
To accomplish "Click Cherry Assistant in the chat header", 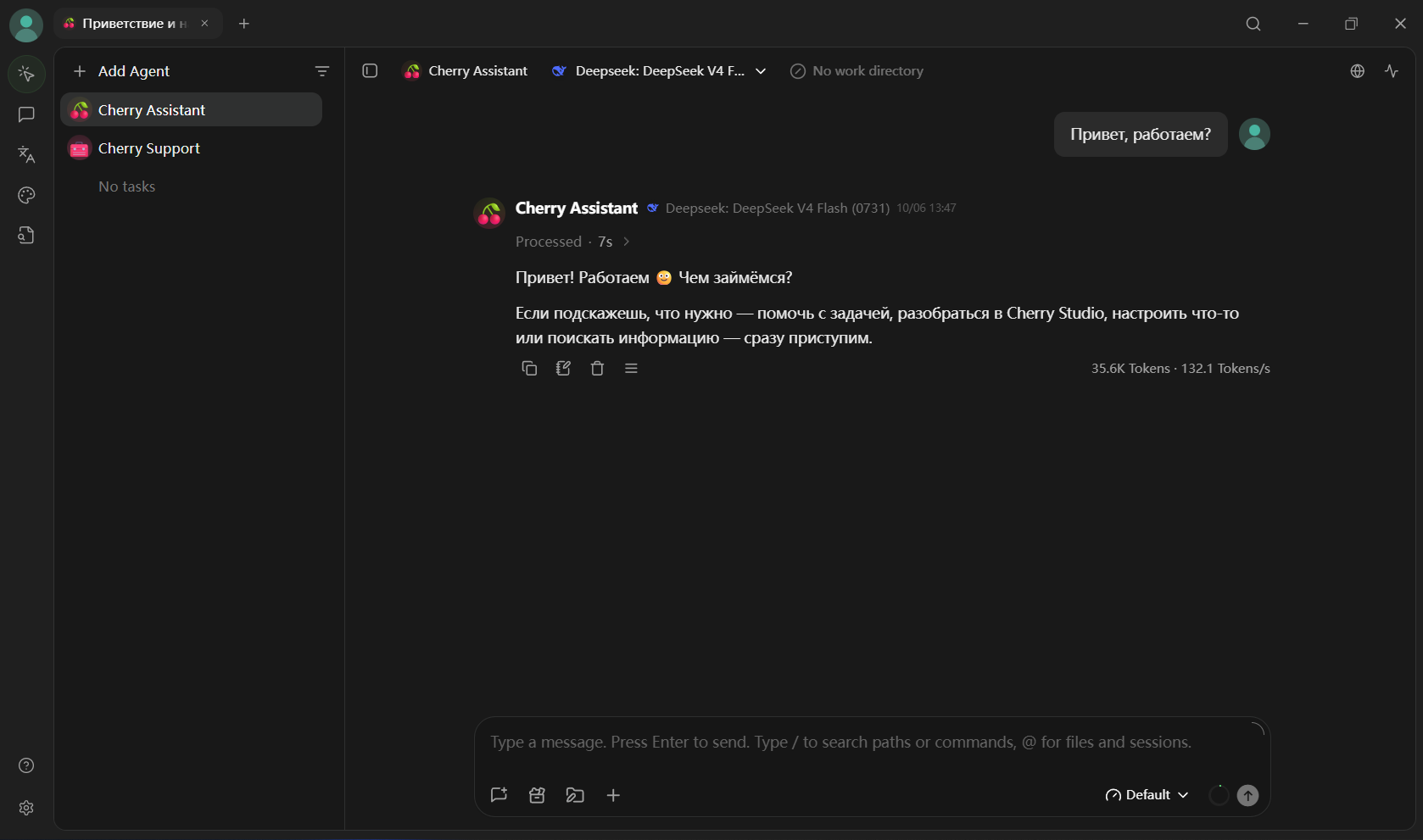I will click(x=466, y=71).
